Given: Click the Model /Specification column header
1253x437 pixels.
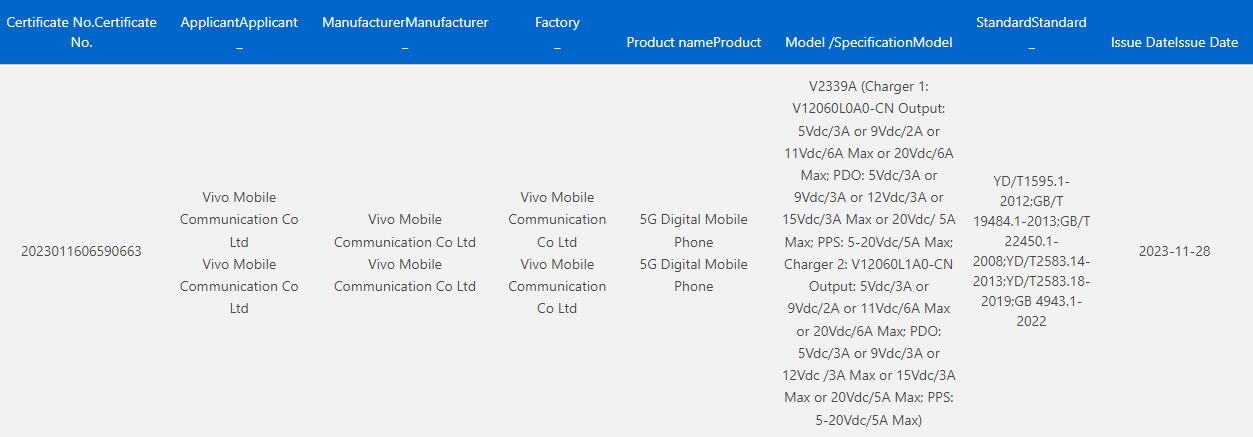Looking at the screenshot, I should pos(868,42).
